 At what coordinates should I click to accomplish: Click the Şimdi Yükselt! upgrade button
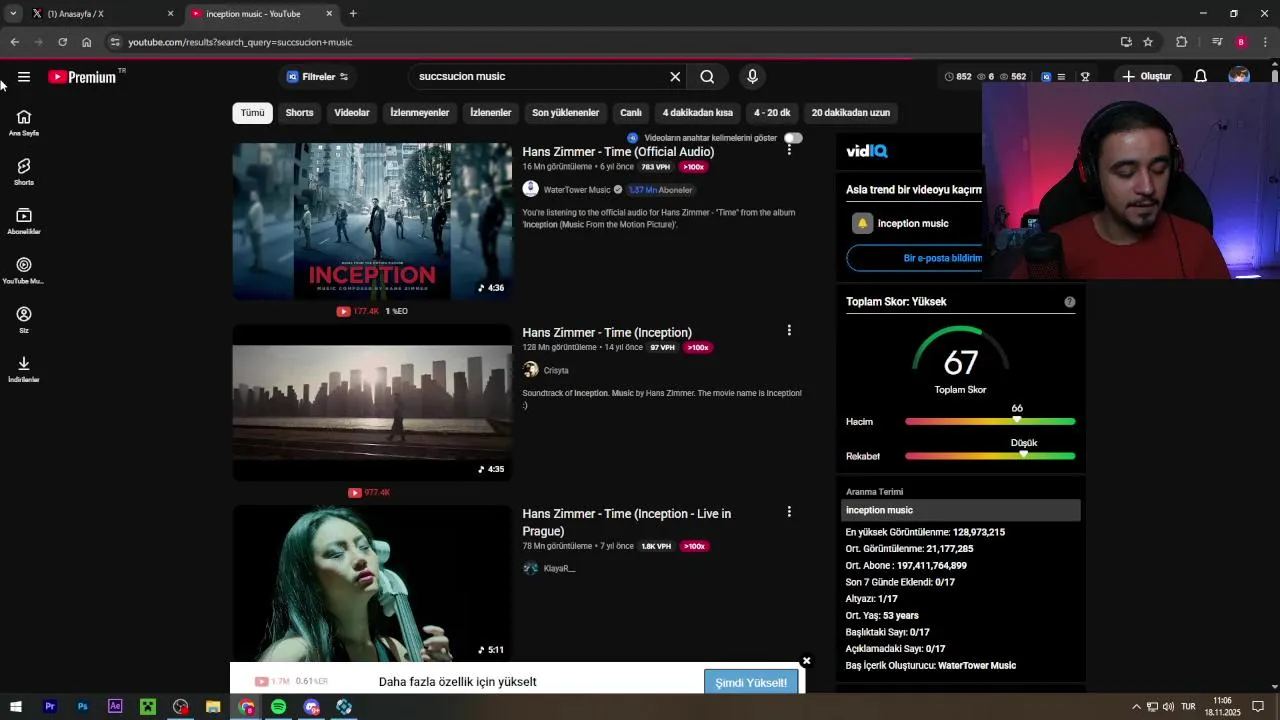click(751, 683)
